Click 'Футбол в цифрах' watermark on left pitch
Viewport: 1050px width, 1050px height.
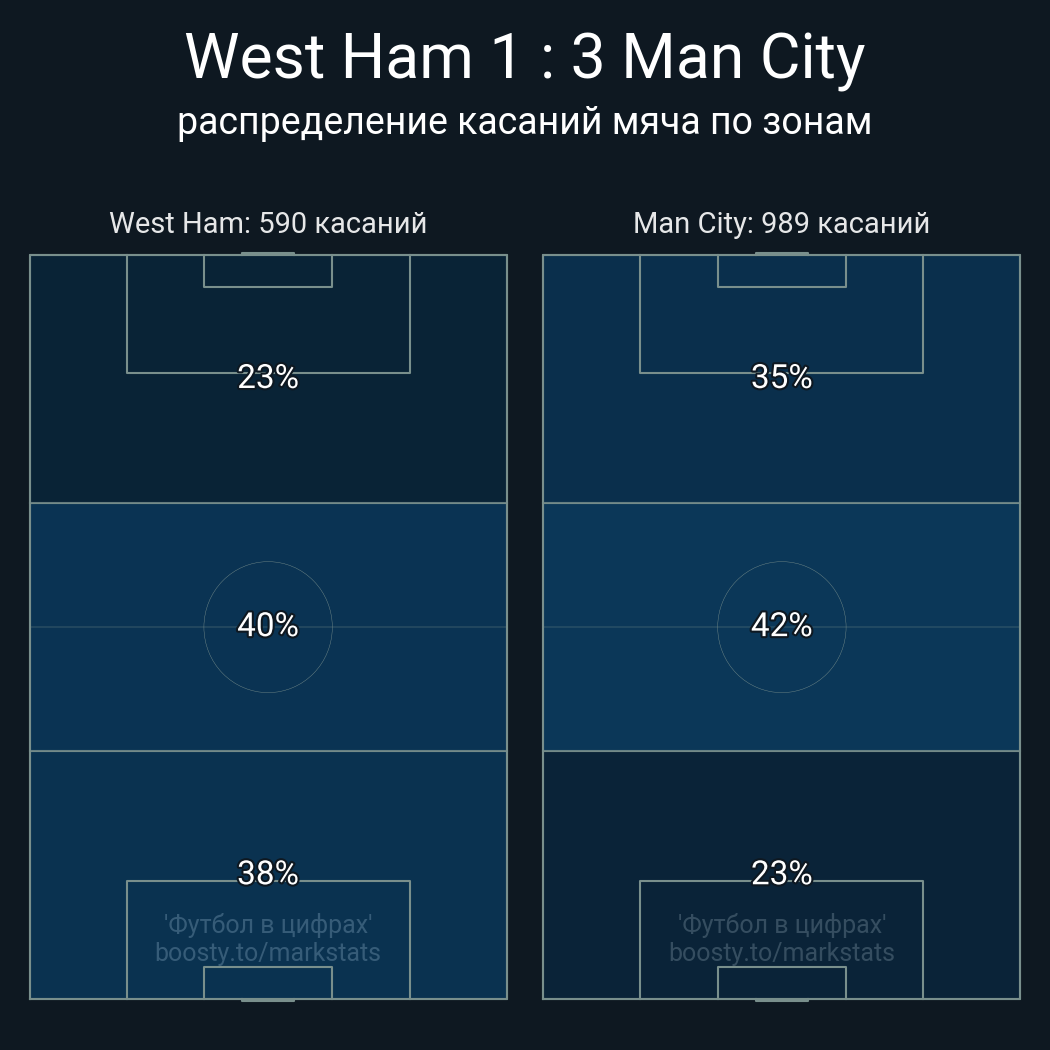268,925
